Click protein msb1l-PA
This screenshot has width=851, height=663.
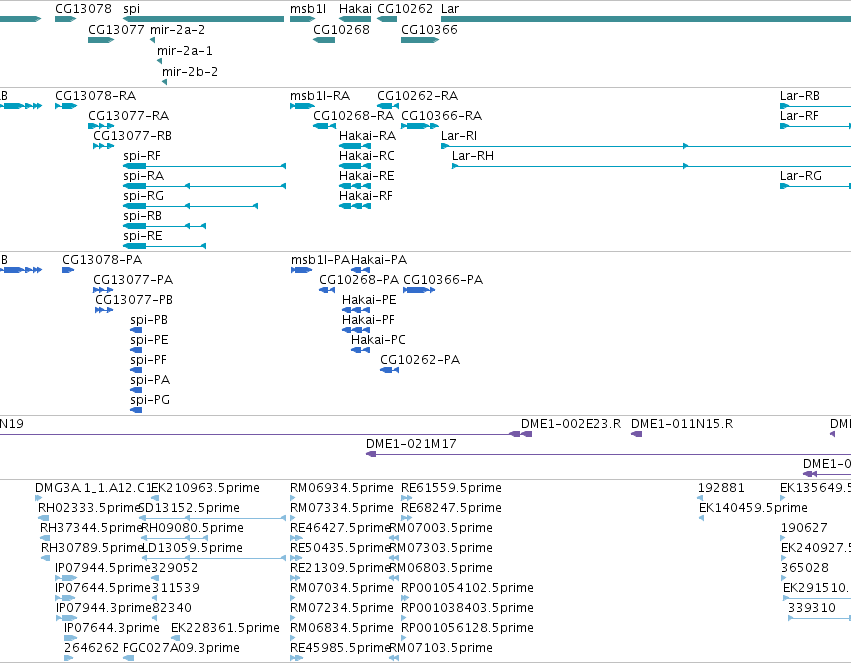tap(321, 259)
